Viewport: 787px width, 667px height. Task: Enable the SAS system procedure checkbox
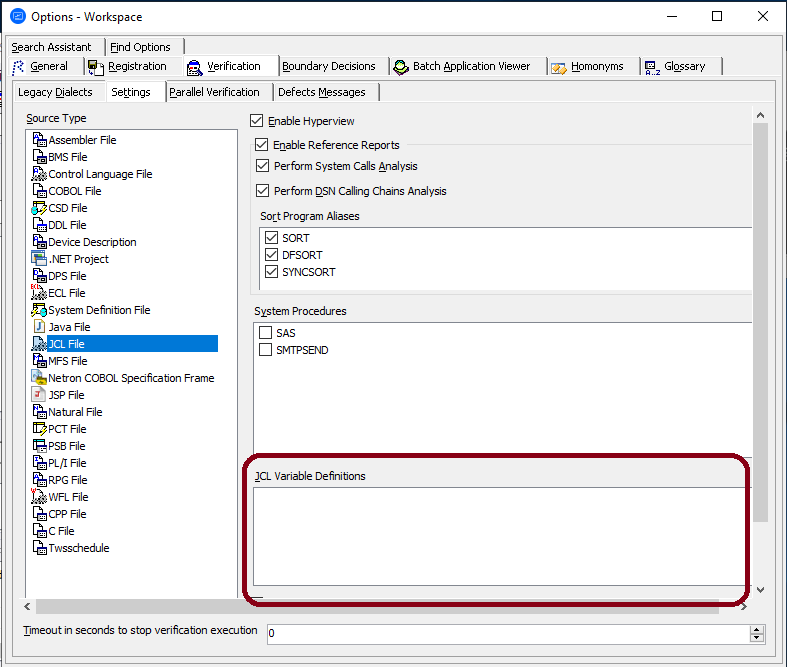266,333
